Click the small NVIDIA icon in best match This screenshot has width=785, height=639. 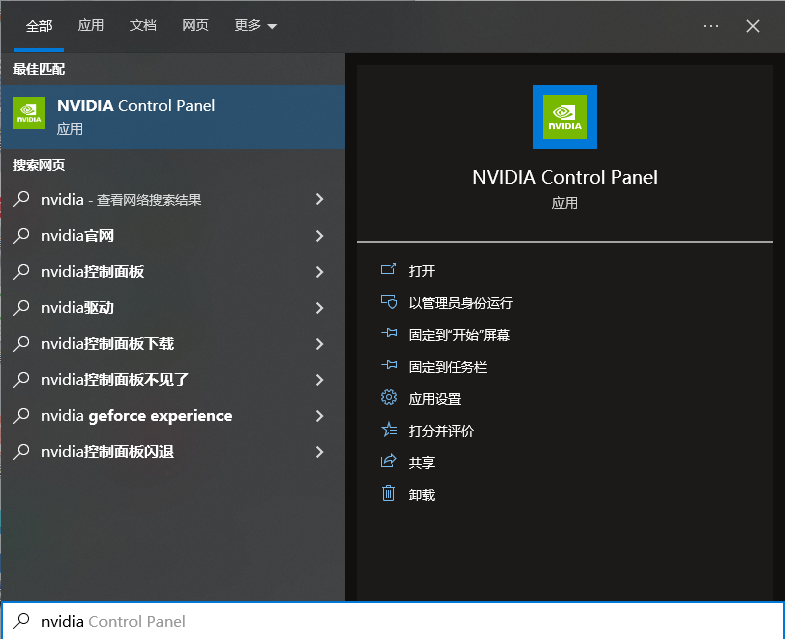tap(29, 113)
